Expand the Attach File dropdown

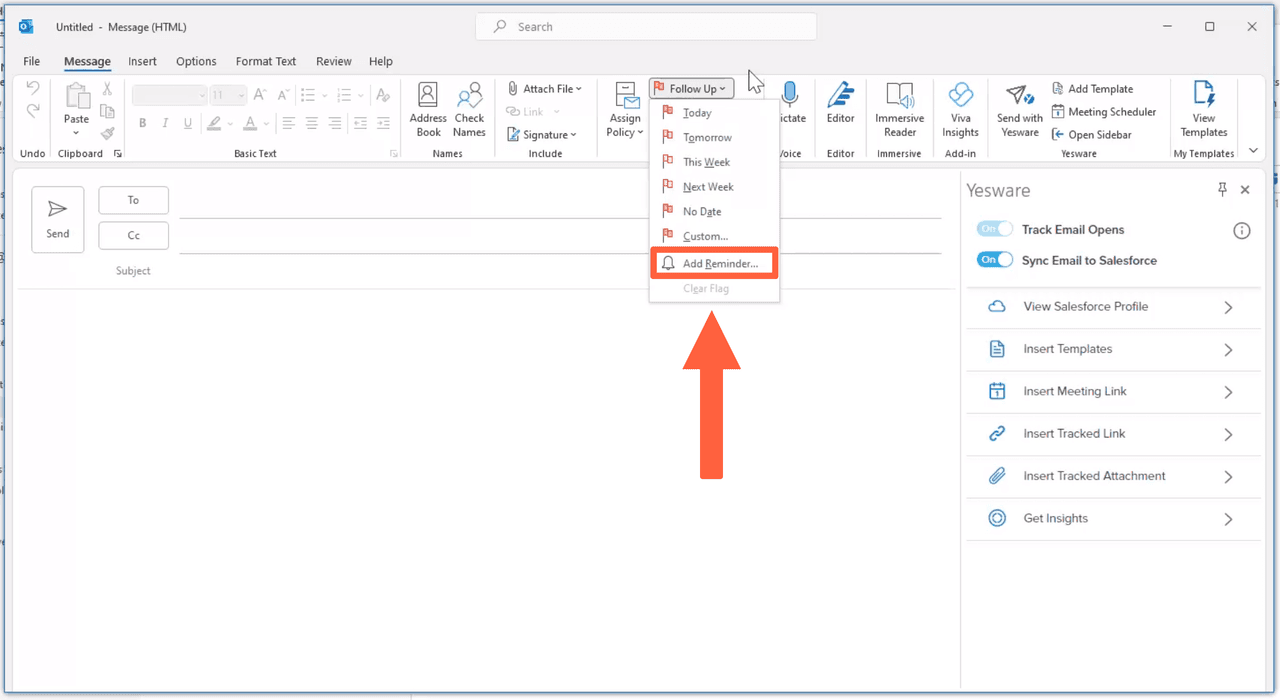pyautogui.click(x=545, y=89)
